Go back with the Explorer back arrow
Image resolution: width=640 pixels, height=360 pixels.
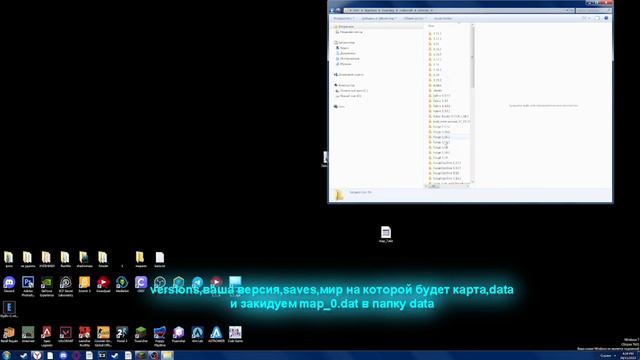pos(332,10)
